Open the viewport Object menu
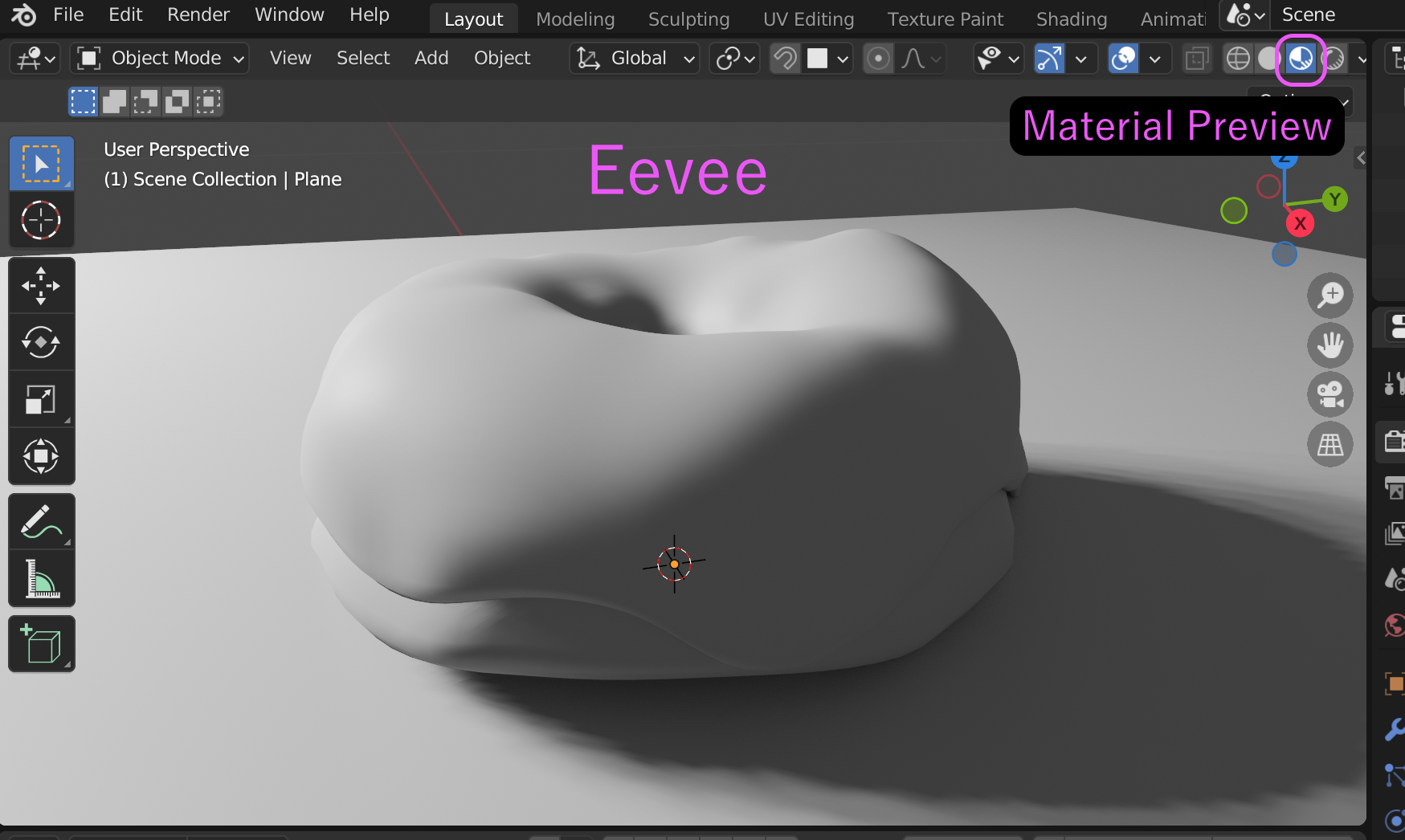The width and height of the screenshot is (1405, 840). click(502, 58)
